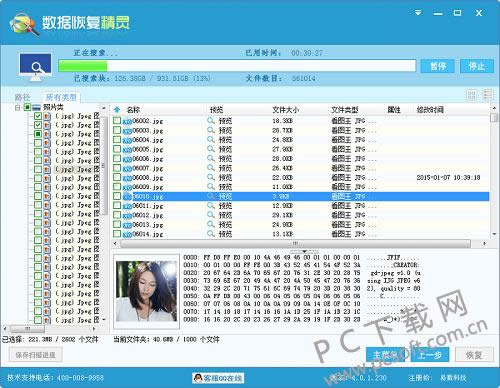Check the box for highlighted 06010.jpg
The image size is (500, 388).
pos(117,196)
